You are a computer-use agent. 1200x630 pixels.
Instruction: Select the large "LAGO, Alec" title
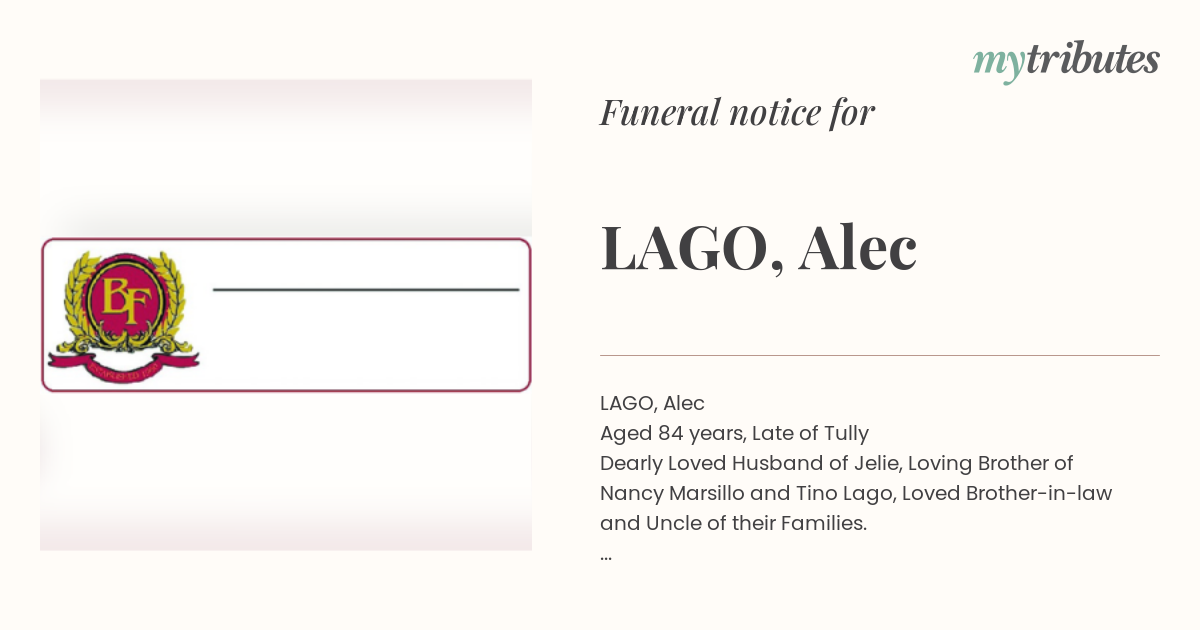(x=758, y=249)
